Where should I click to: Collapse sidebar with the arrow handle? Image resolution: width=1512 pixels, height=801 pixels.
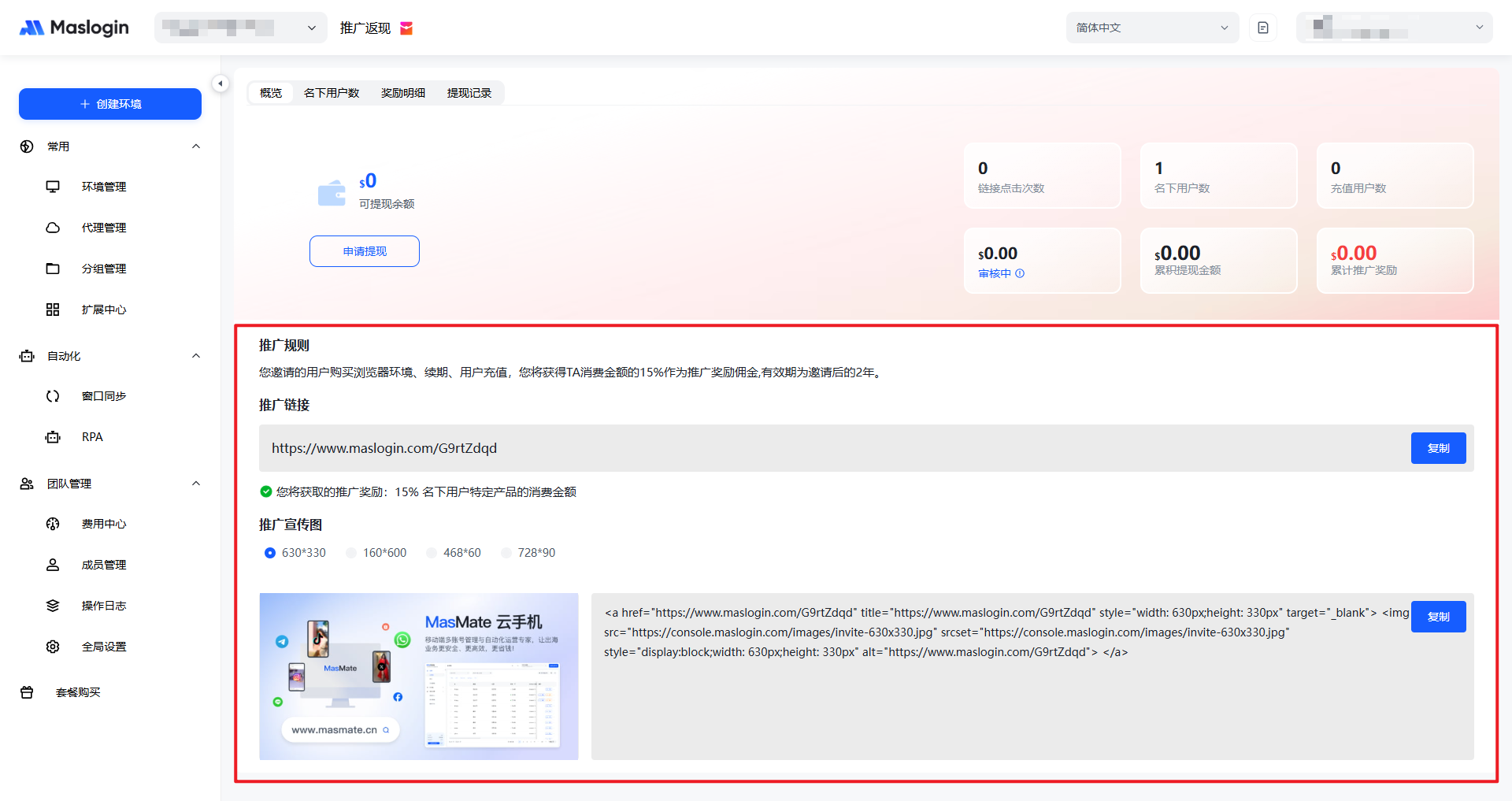point(220,83)
